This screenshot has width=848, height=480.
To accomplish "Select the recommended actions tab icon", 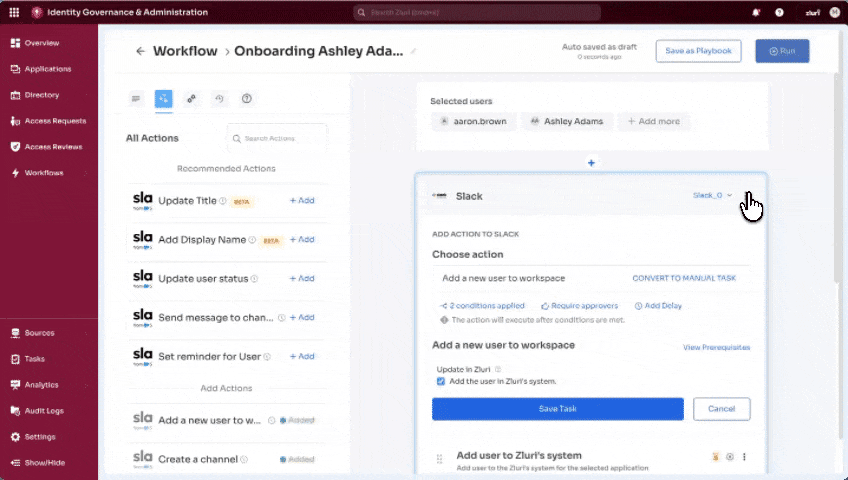I will point(163,98).
